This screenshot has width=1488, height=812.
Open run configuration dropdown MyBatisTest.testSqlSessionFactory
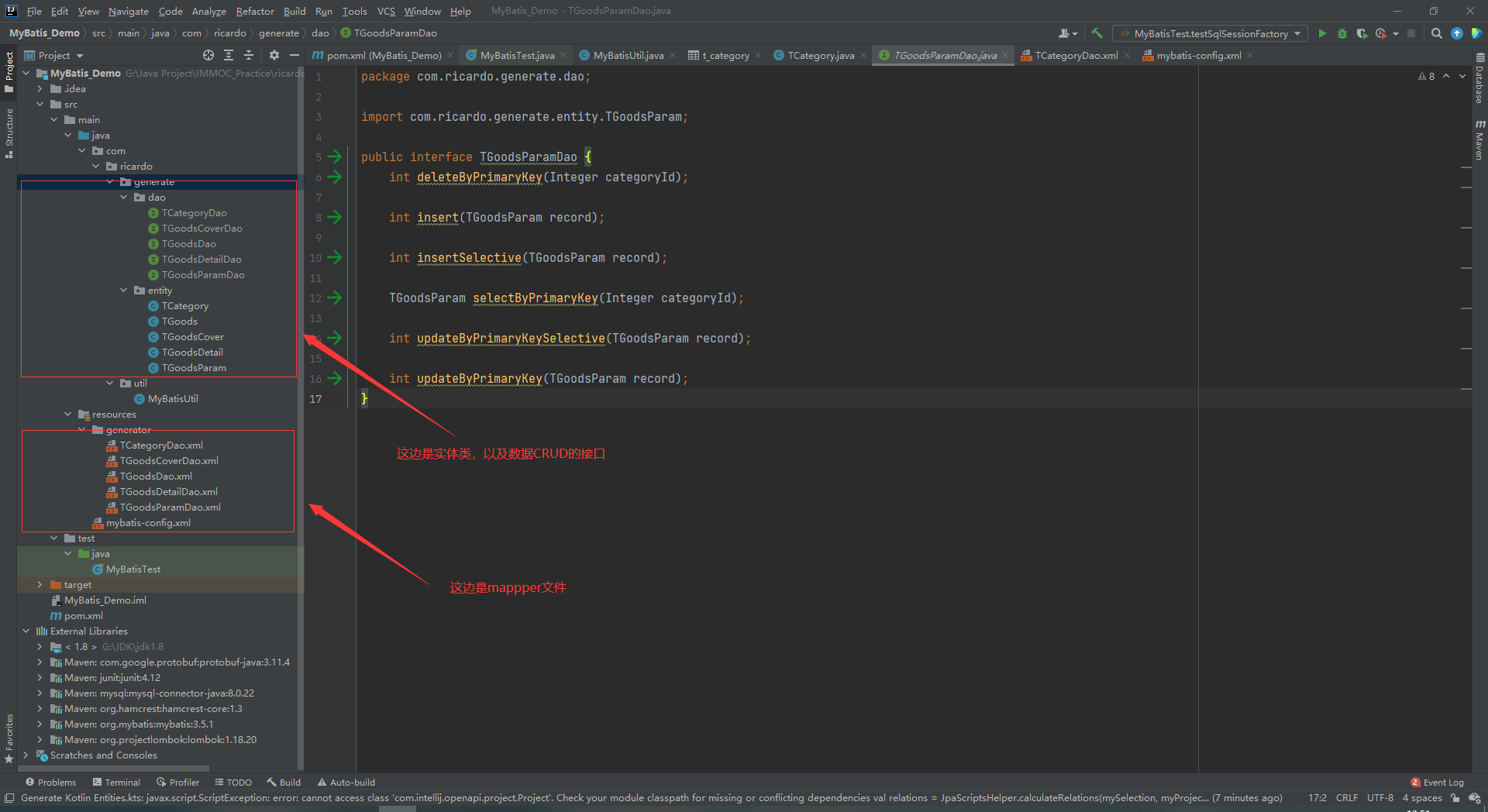(x=1210, y=33)
